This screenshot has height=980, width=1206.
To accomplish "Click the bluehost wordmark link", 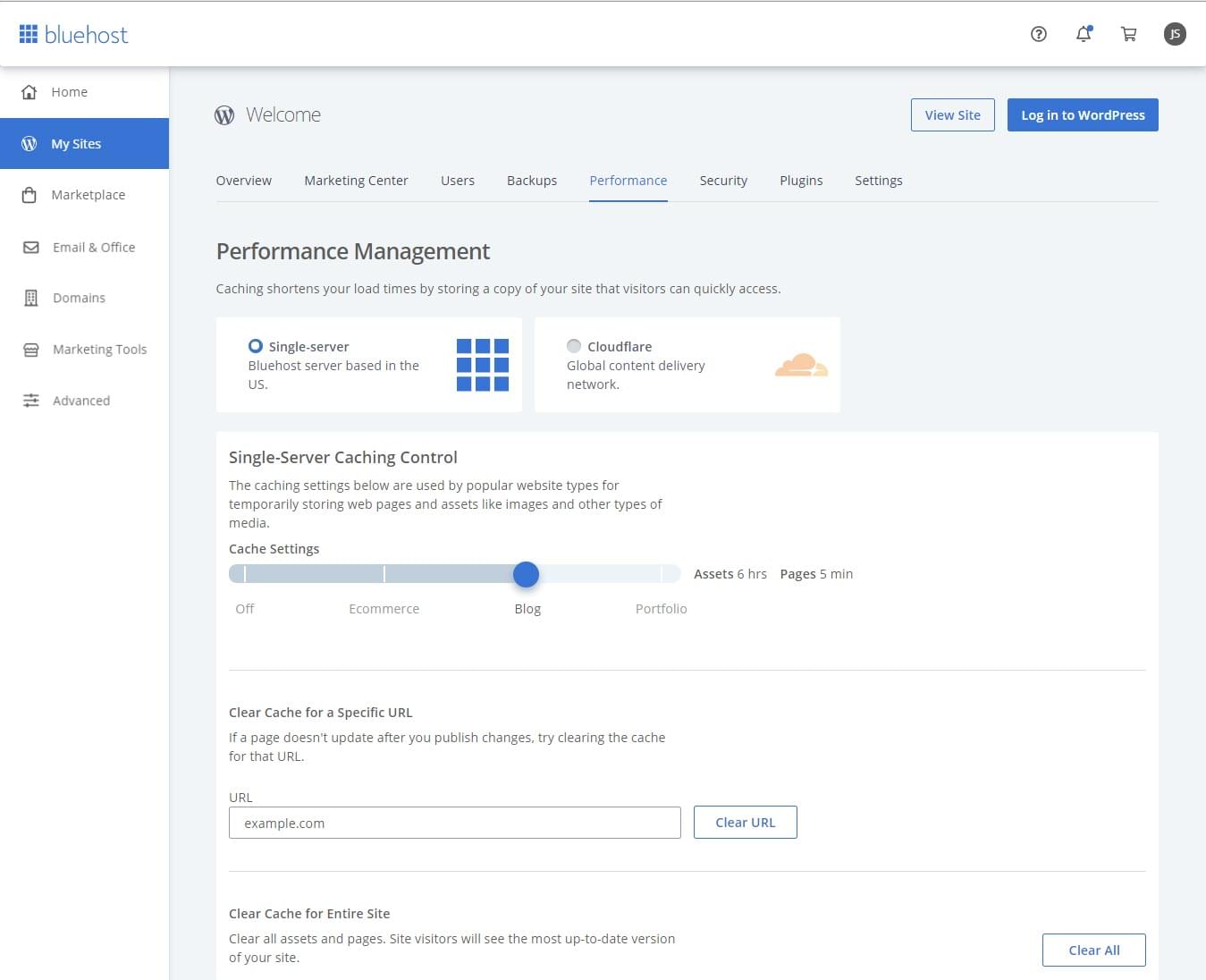I will click(87, 35).
